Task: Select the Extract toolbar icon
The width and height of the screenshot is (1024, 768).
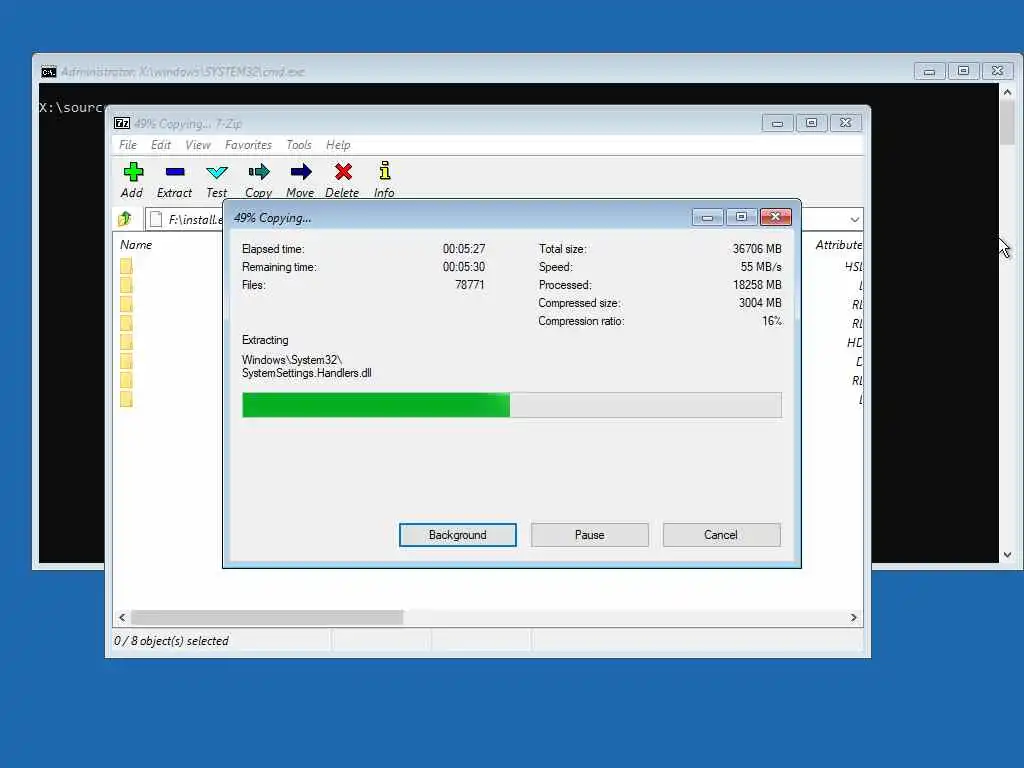Action: point(175,172)
